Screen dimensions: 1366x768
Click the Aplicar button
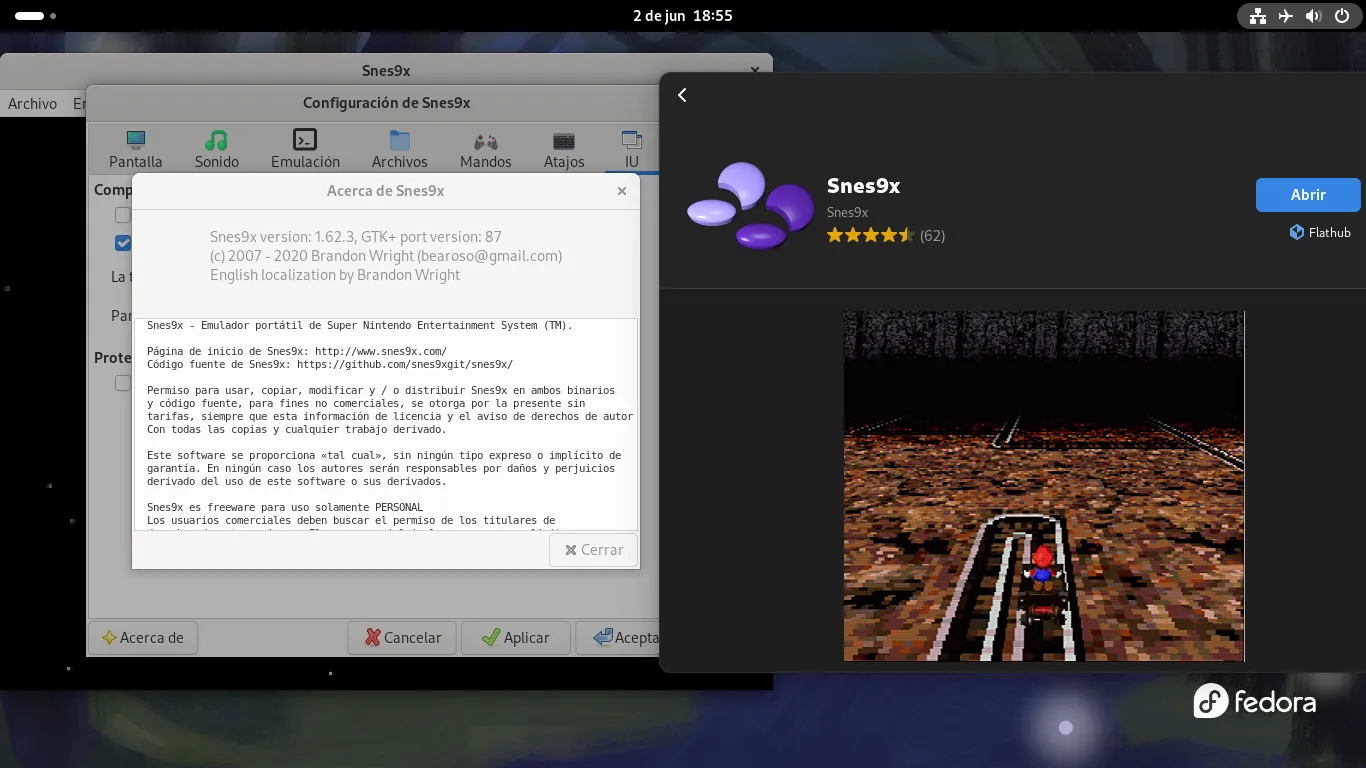pos(516,638)
